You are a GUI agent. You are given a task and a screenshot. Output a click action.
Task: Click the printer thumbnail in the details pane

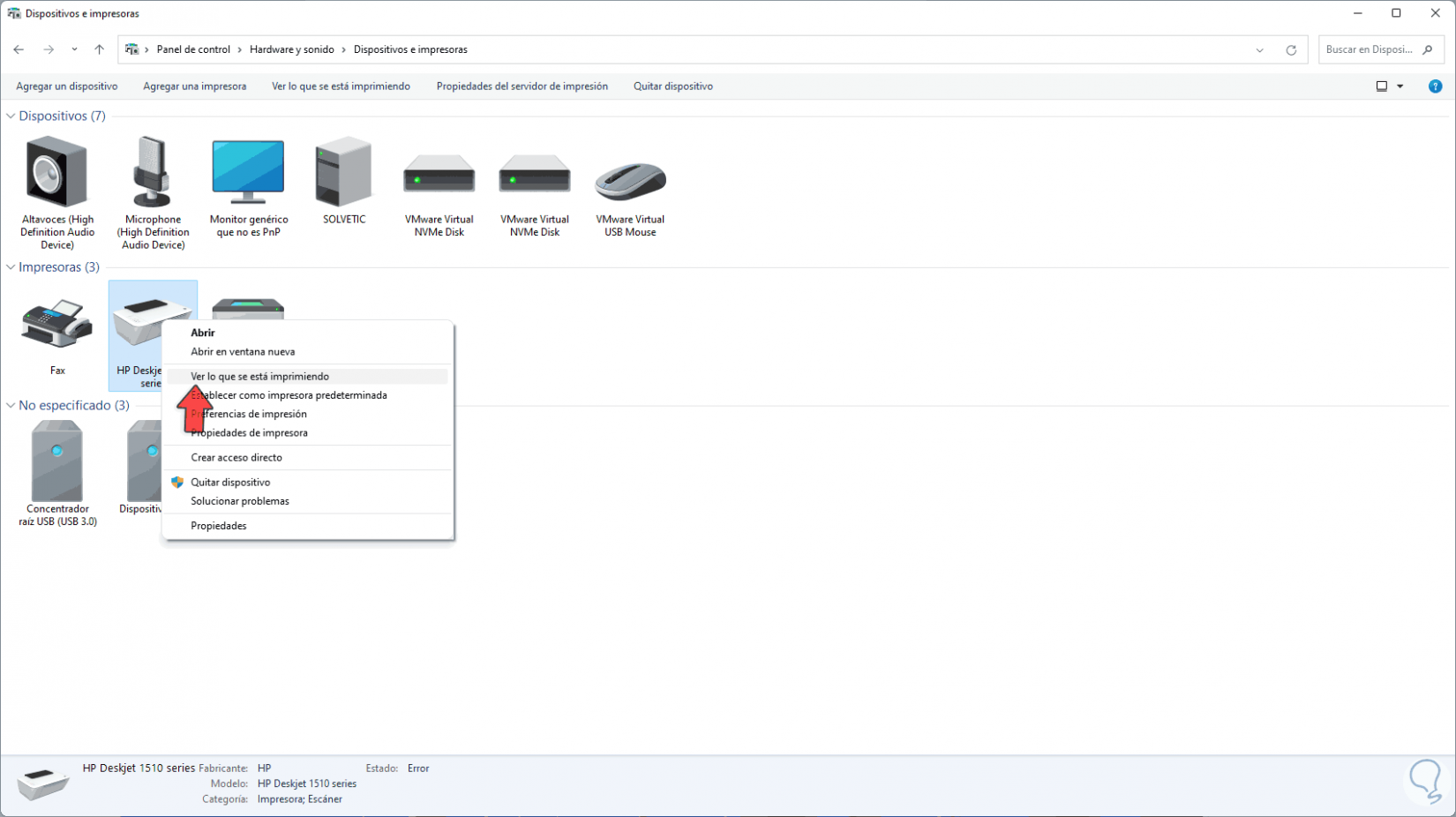point(42,783)
